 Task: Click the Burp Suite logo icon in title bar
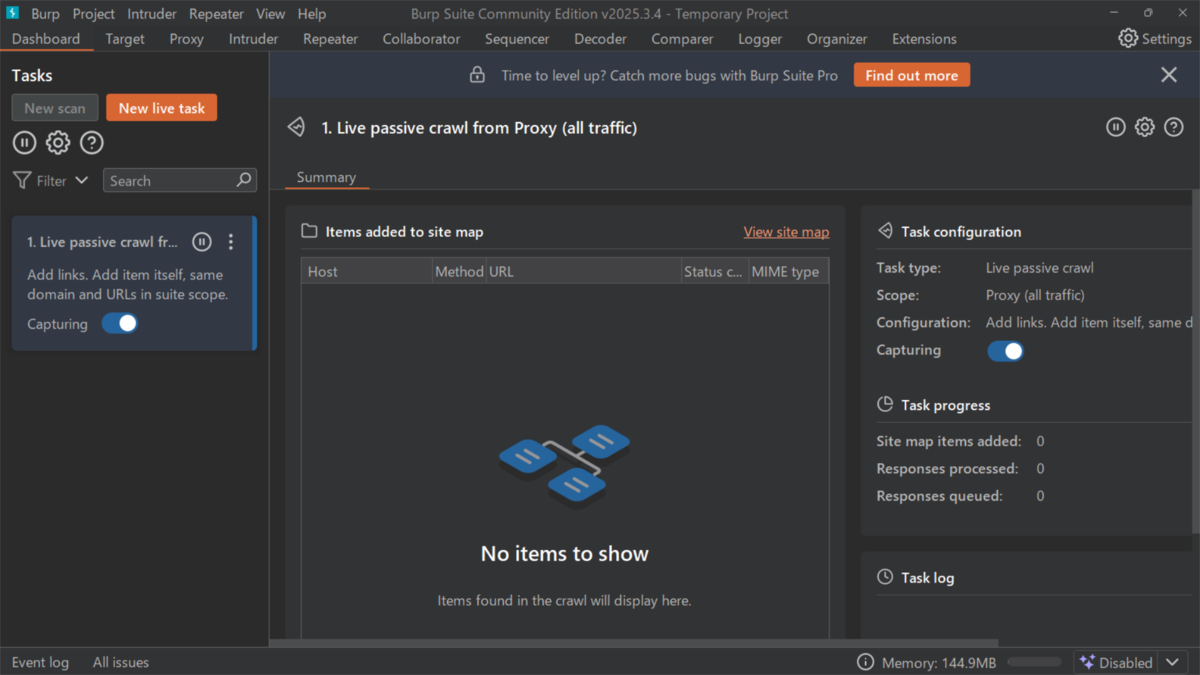pyautogui.click(x=13, y=13)
